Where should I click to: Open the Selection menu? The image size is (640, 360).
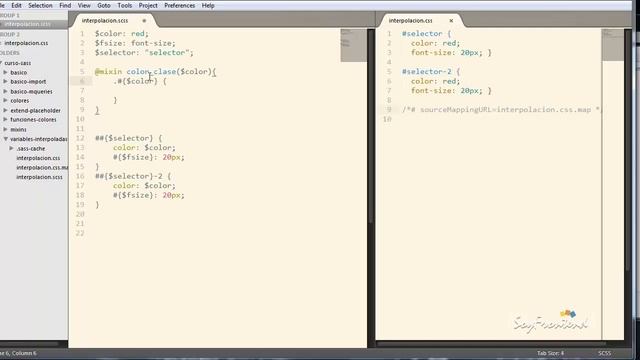pyautogui.click(x=40, y=6)
